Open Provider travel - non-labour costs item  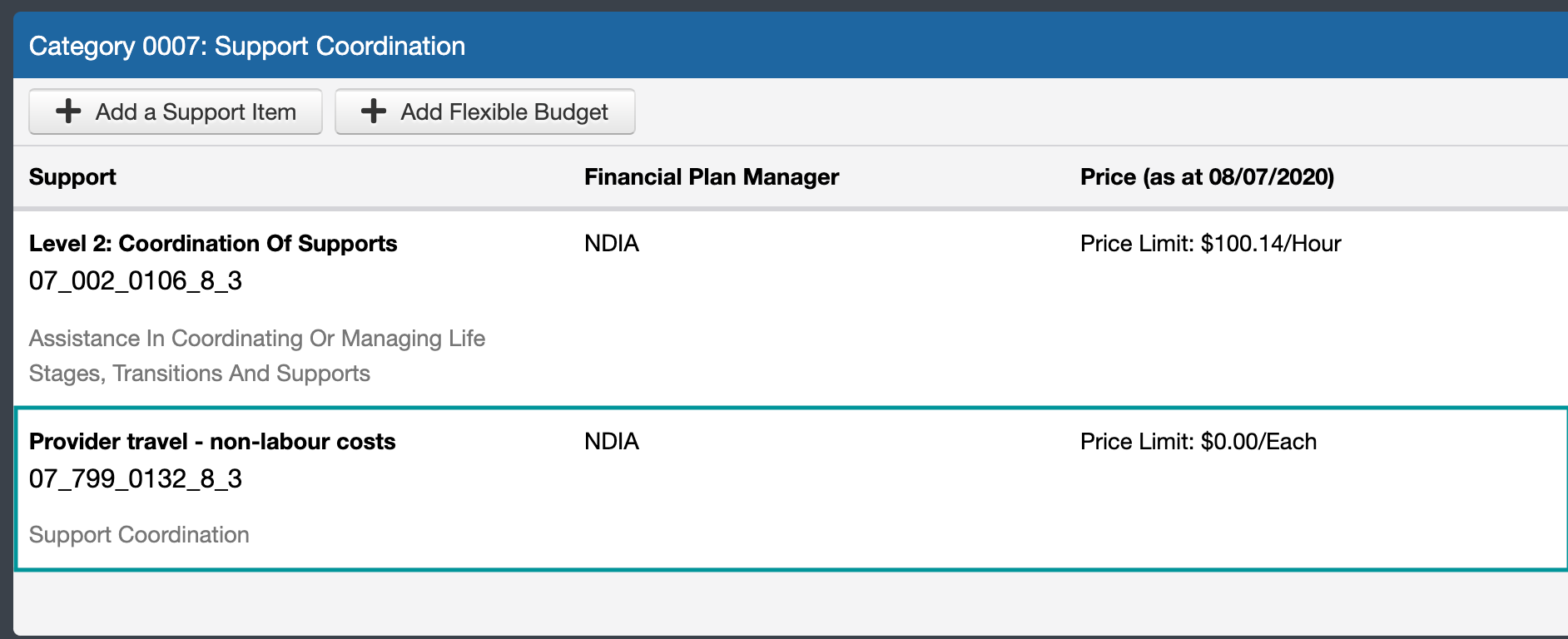click(x=212, y=441)
